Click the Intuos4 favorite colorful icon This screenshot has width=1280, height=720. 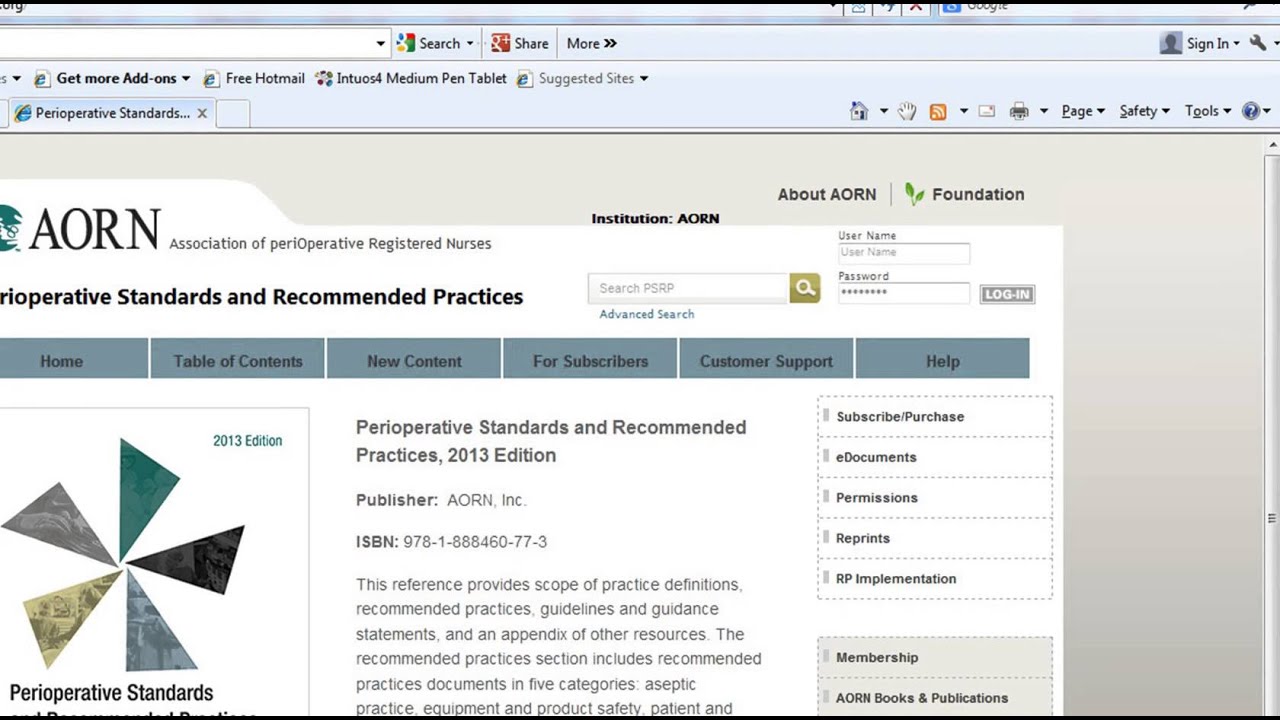click(x=324, y=78)
